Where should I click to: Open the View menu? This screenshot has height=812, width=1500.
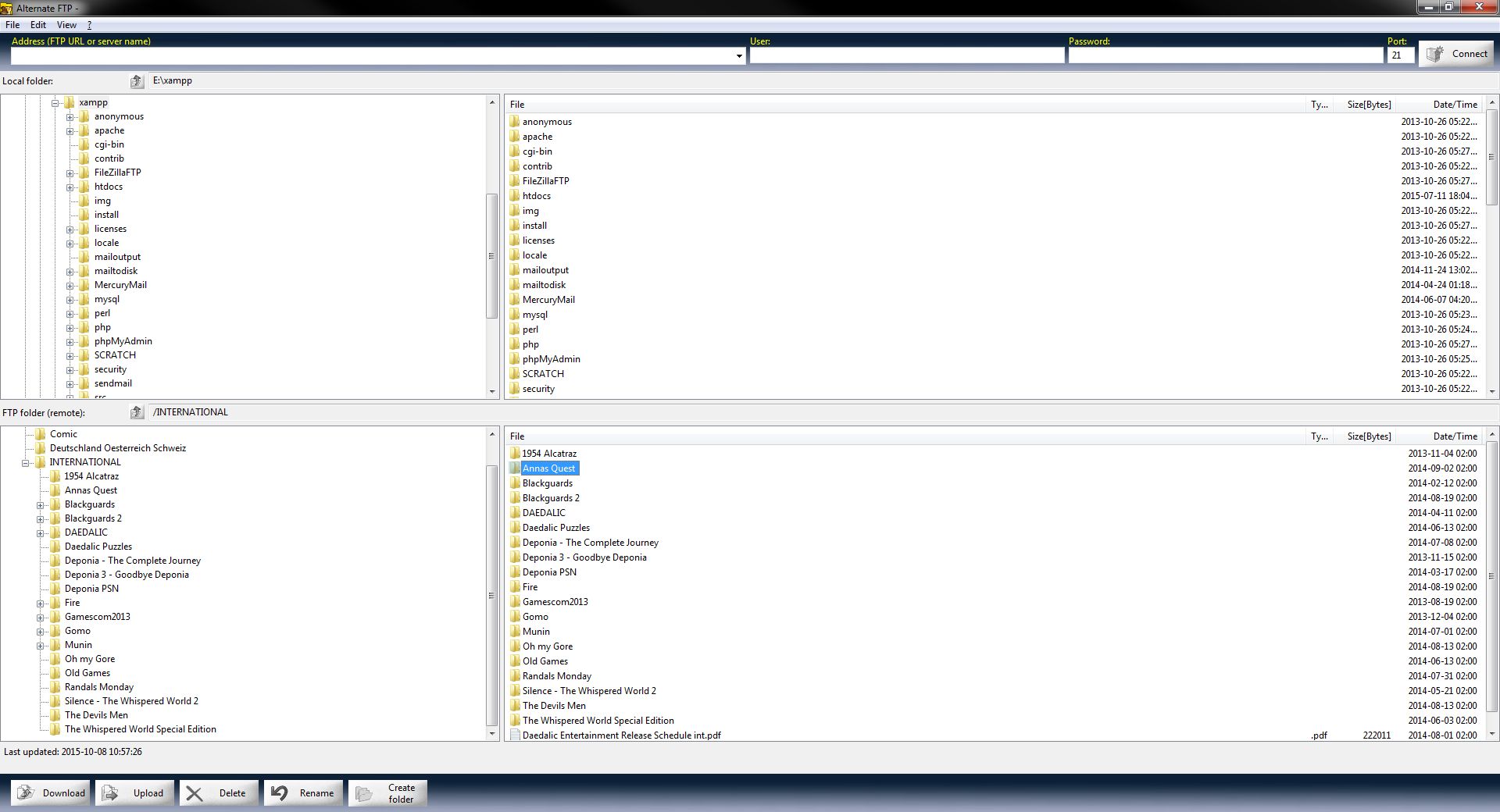point(66,24)
